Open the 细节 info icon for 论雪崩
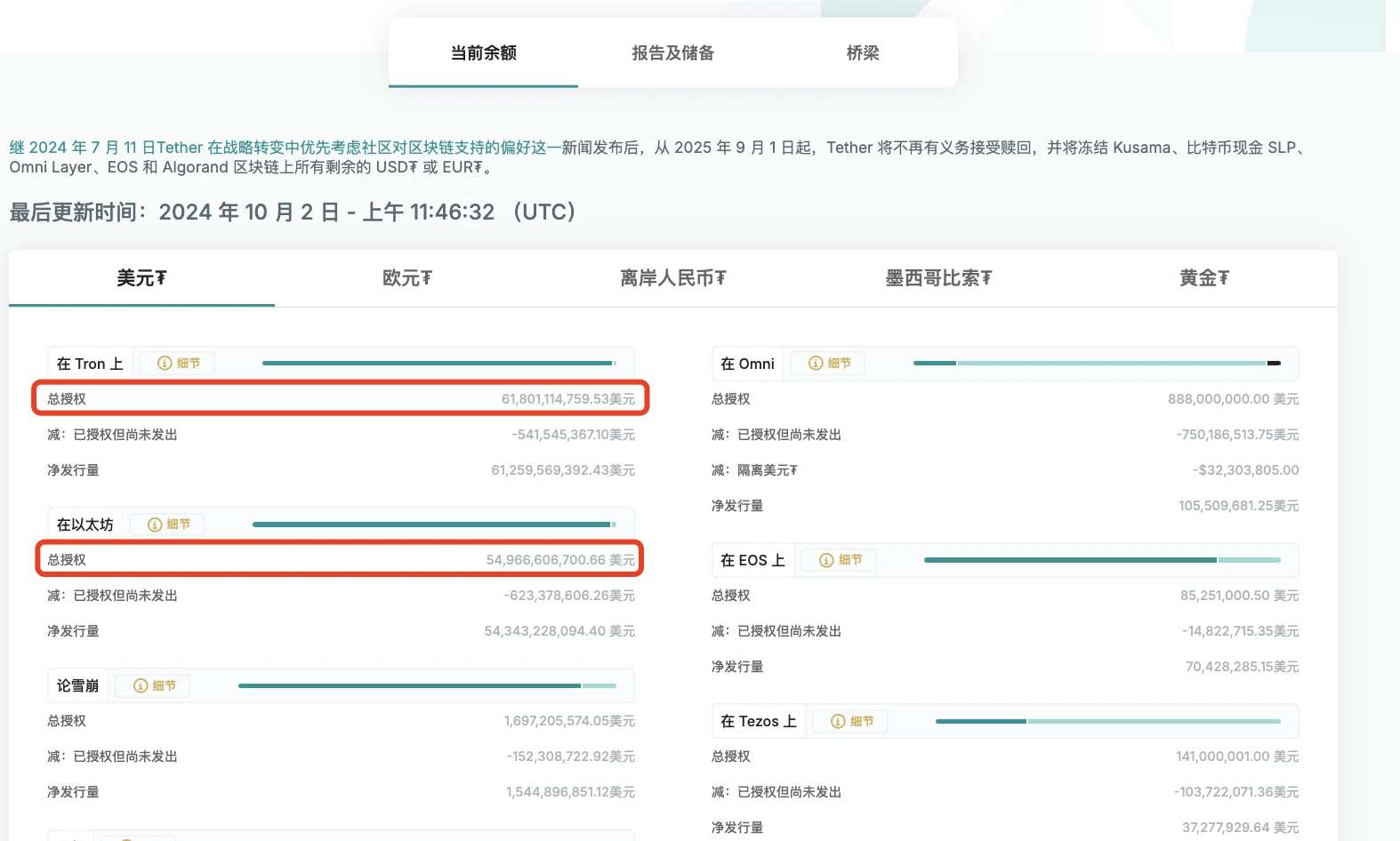 pyautogui.click(x=155, y=685)
